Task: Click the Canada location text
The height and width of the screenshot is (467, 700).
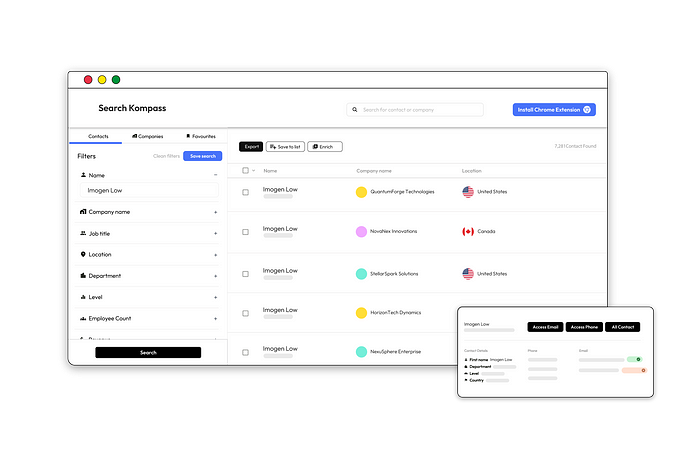Action: click(x=486, y=231)
